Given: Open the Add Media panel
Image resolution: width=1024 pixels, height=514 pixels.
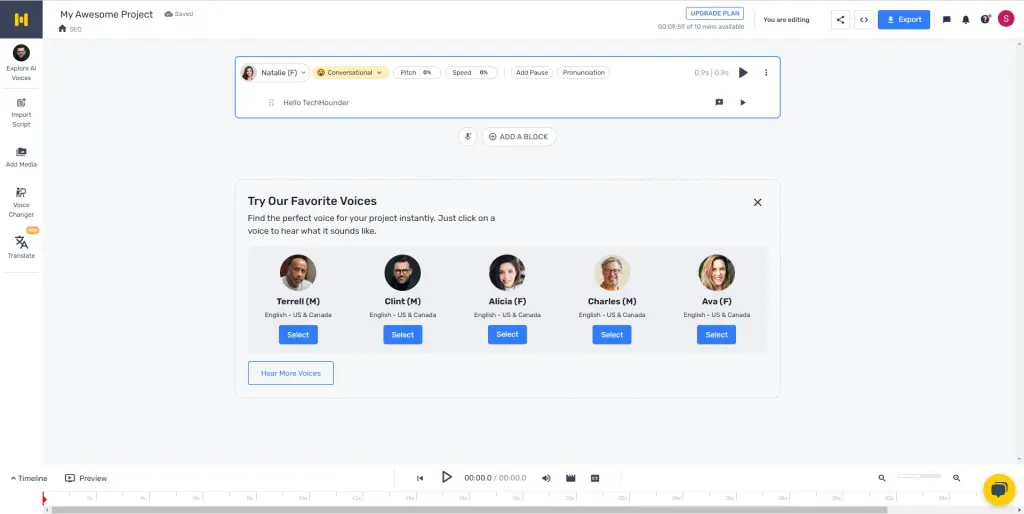Looking at the screenshot, I should (21, 156).
